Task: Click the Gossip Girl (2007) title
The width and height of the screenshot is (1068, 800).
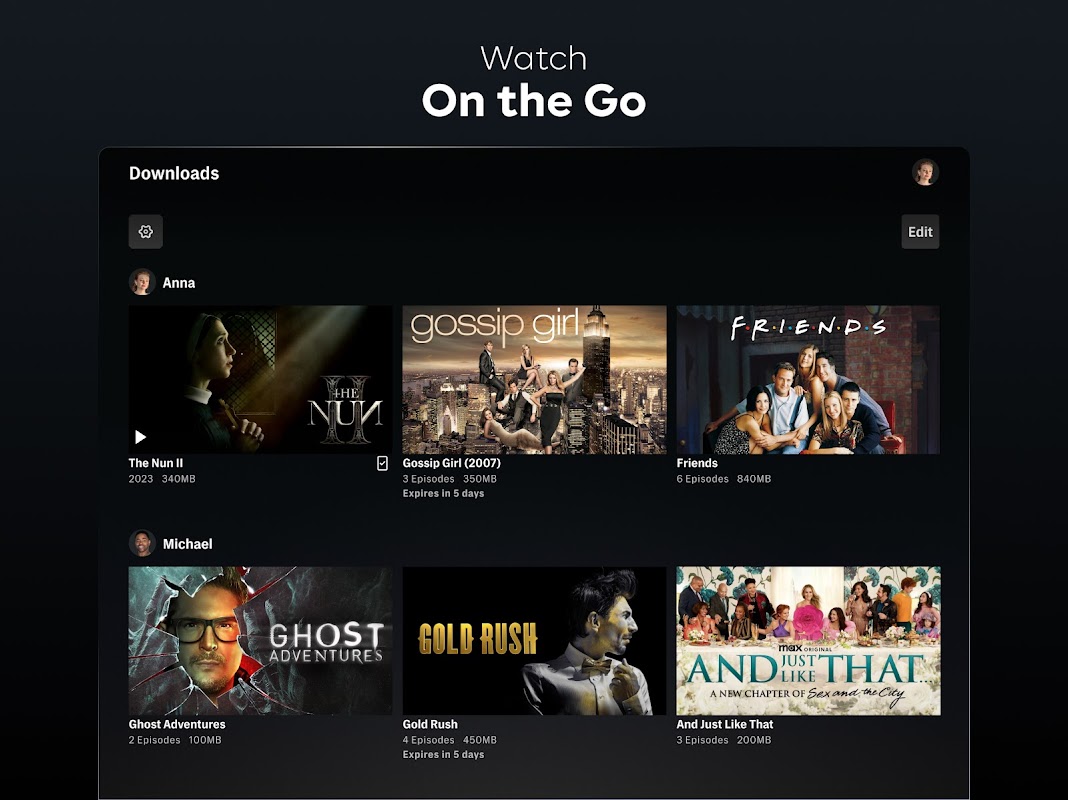Action: [x=452, y=463]
